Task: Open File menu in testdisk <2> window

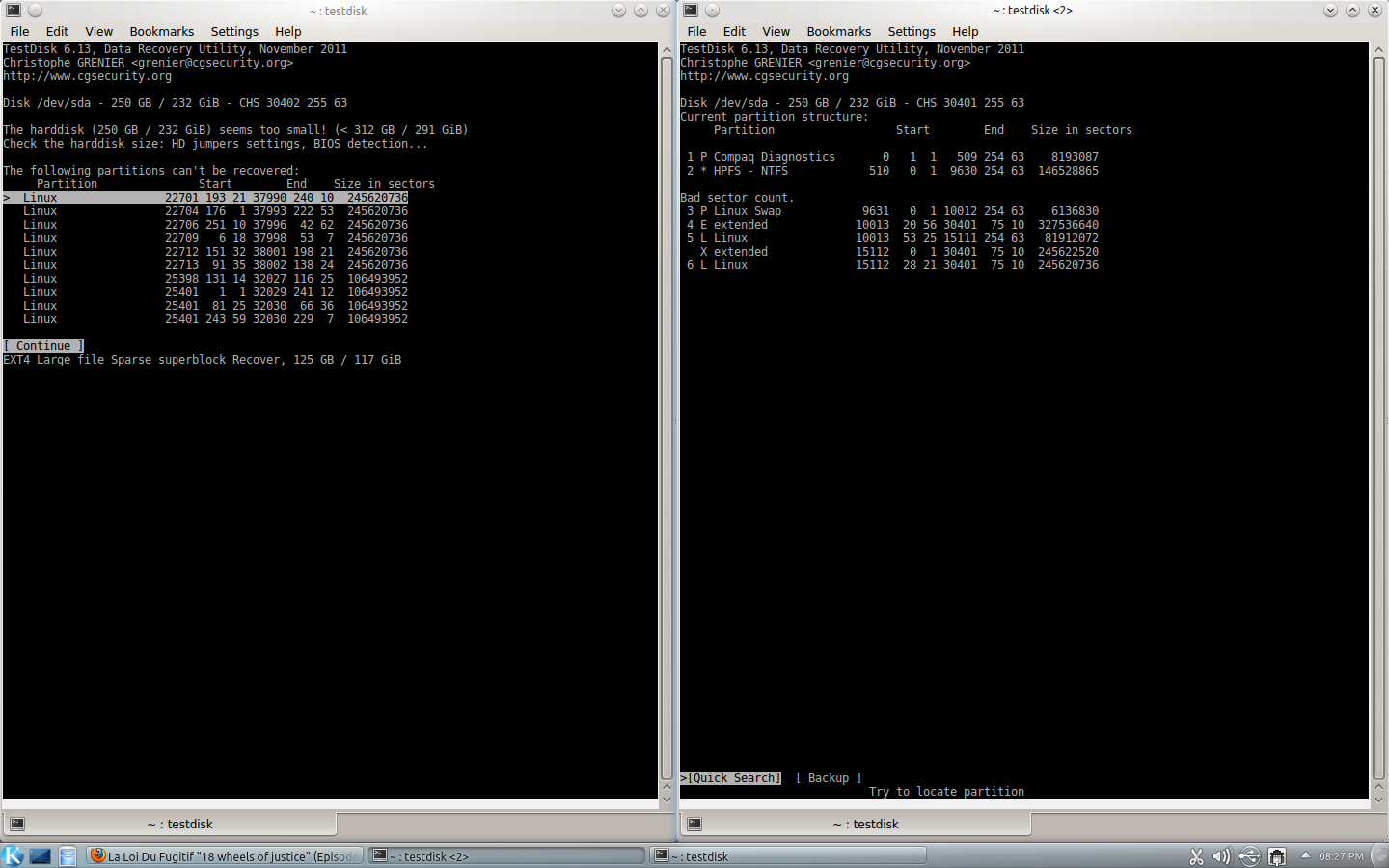Action: (x=696, y=31)
